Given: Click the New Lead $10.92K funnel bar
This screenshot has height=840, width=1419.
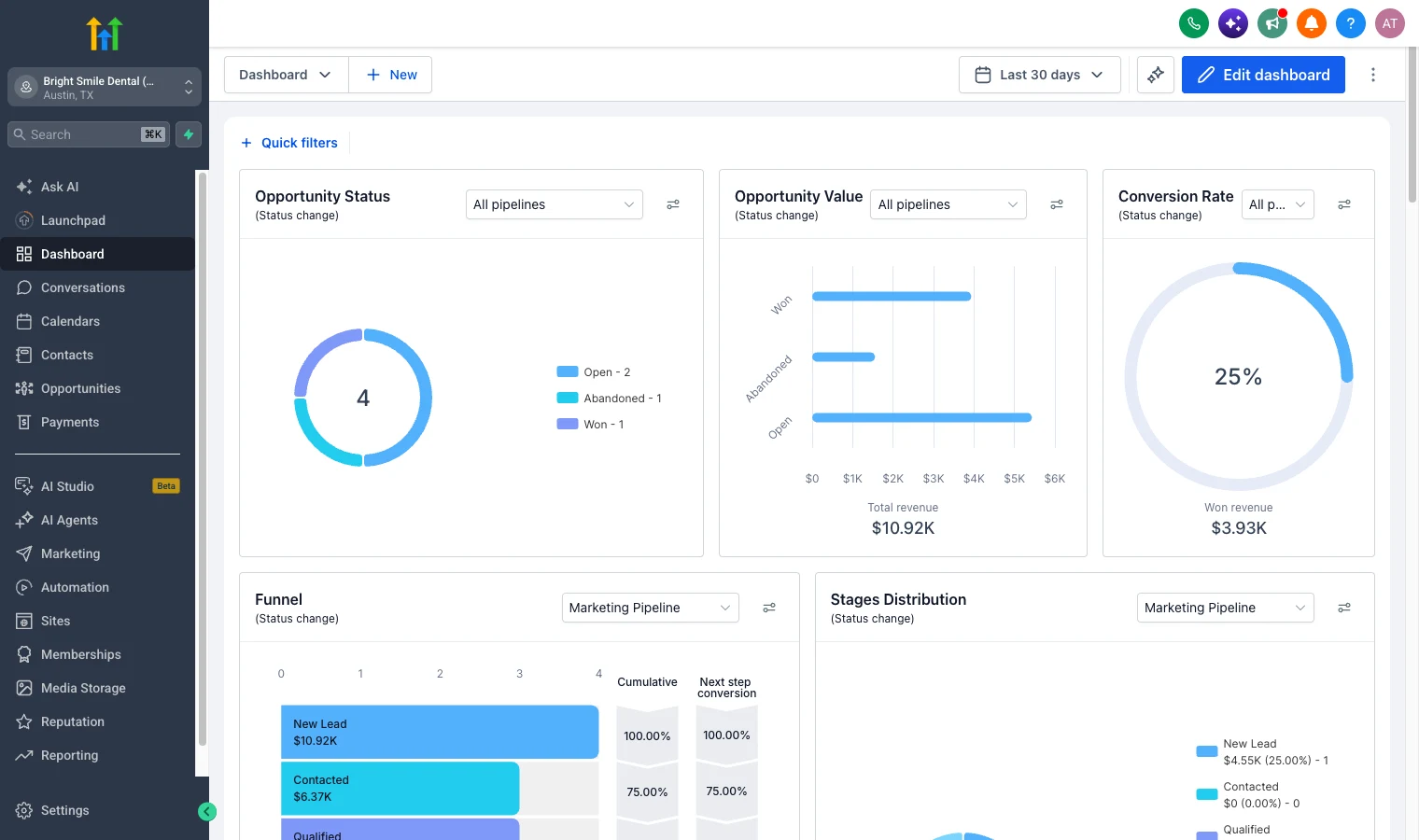Looking at the screenshot, I should [440, 732].
